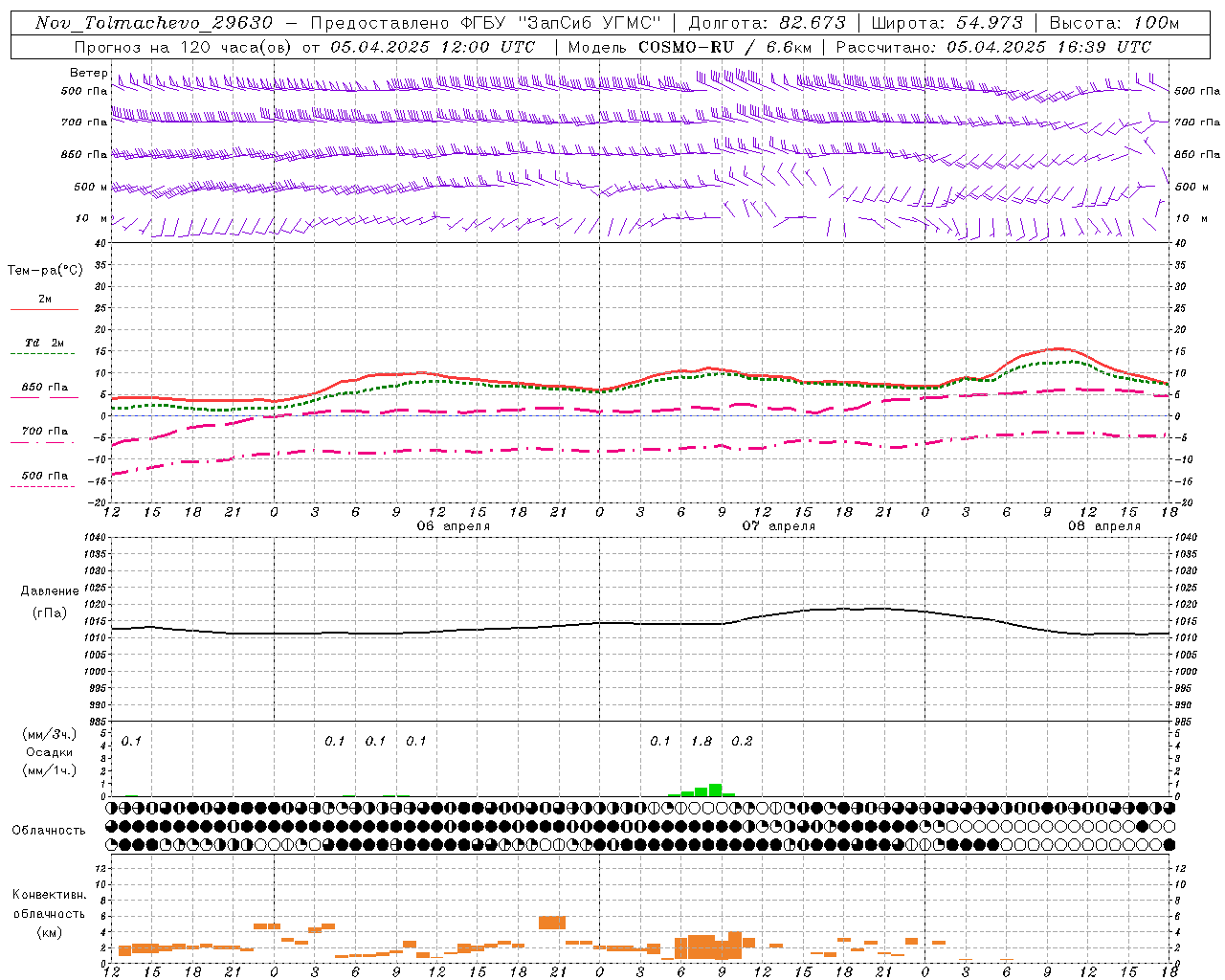
Task: Click the tallest green precipitation bar
Action: tap(716, 790)
